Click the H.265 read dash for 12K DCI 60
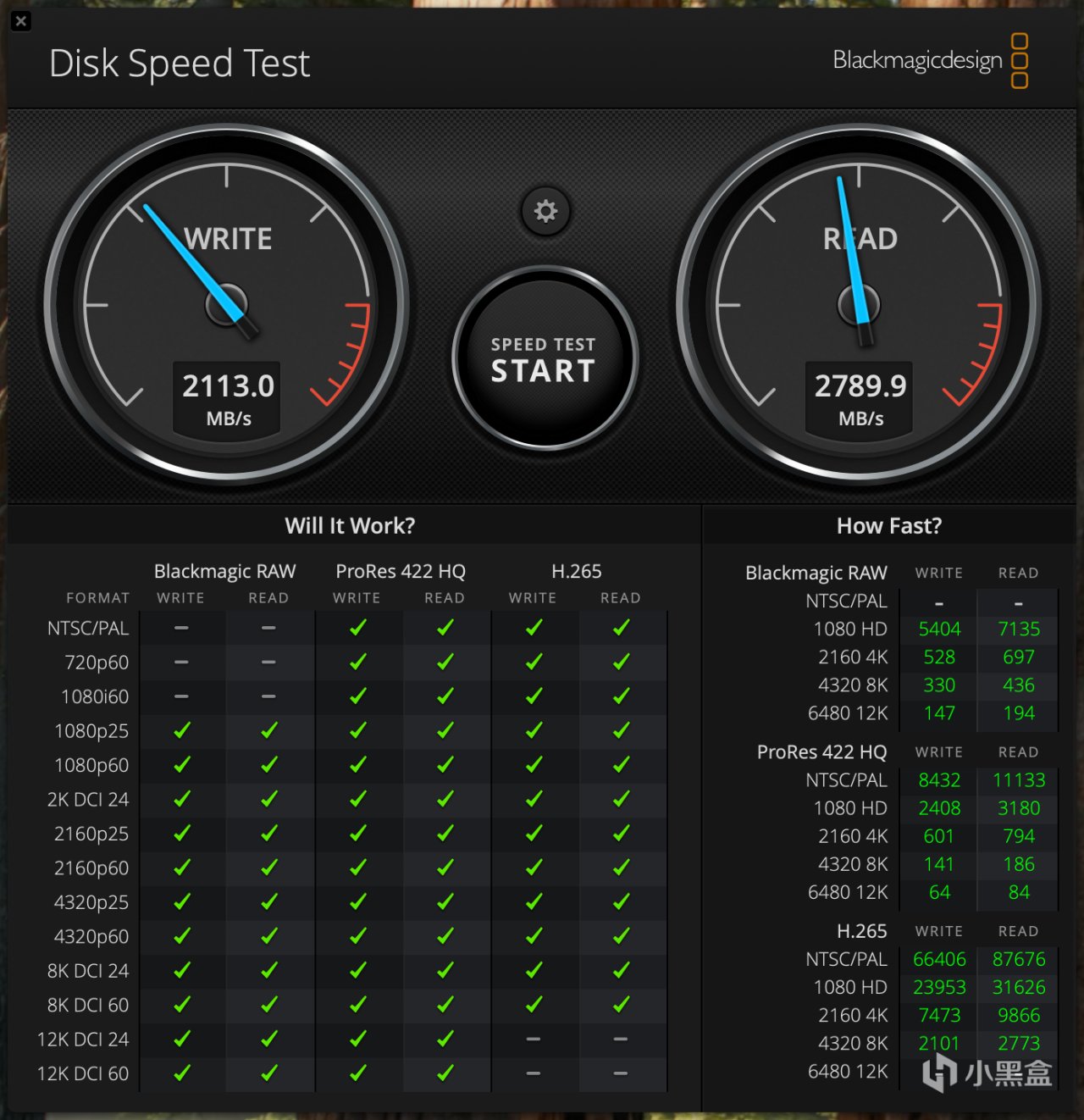Screen dimensions: 1084x1120 621,1073
